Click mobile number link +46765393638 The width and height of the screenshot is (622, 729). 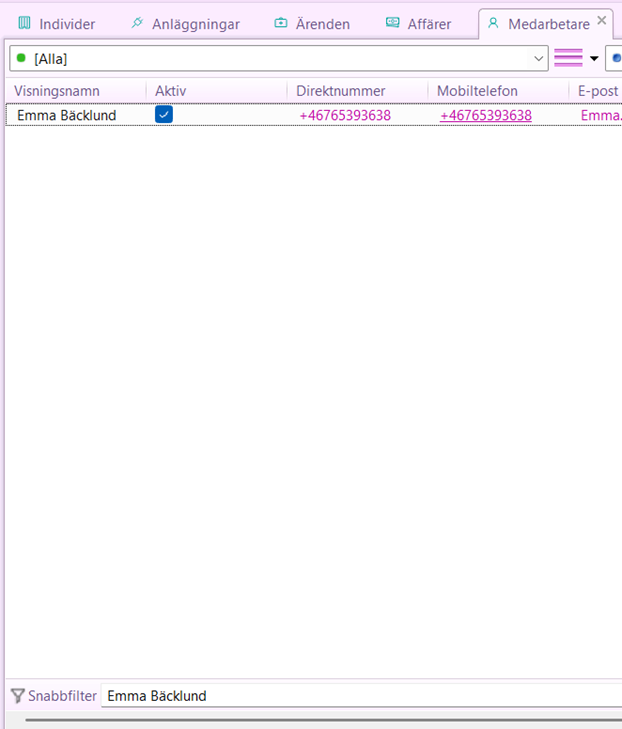coord(485,115)
